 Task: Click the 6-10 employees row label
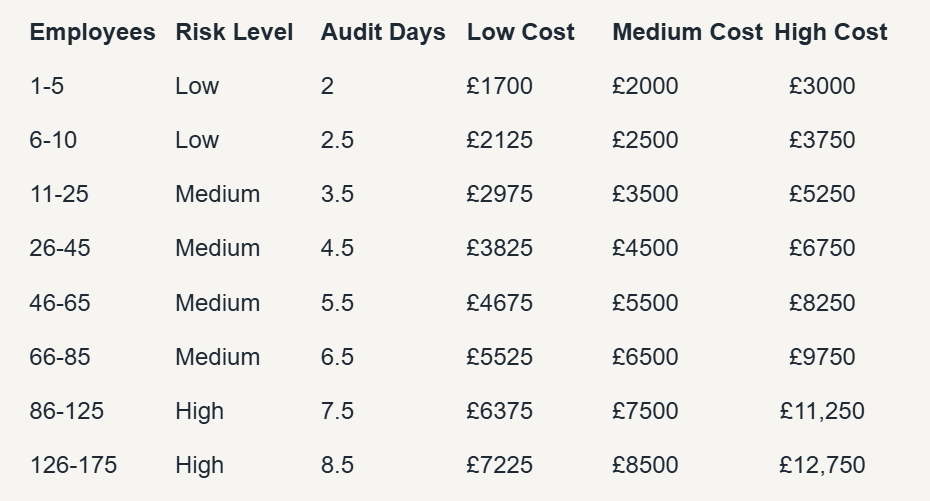click(53, 141)
